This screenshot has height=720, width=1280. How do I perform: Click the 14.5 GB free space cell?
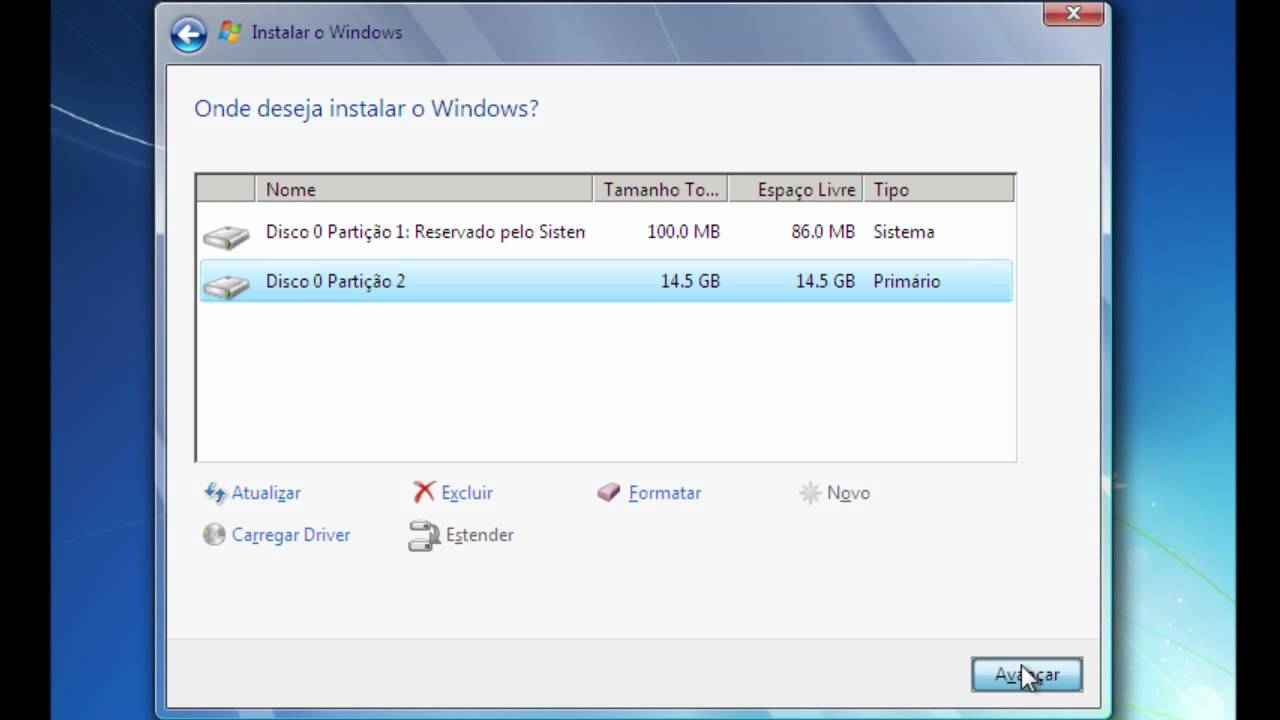coord(825,281)
